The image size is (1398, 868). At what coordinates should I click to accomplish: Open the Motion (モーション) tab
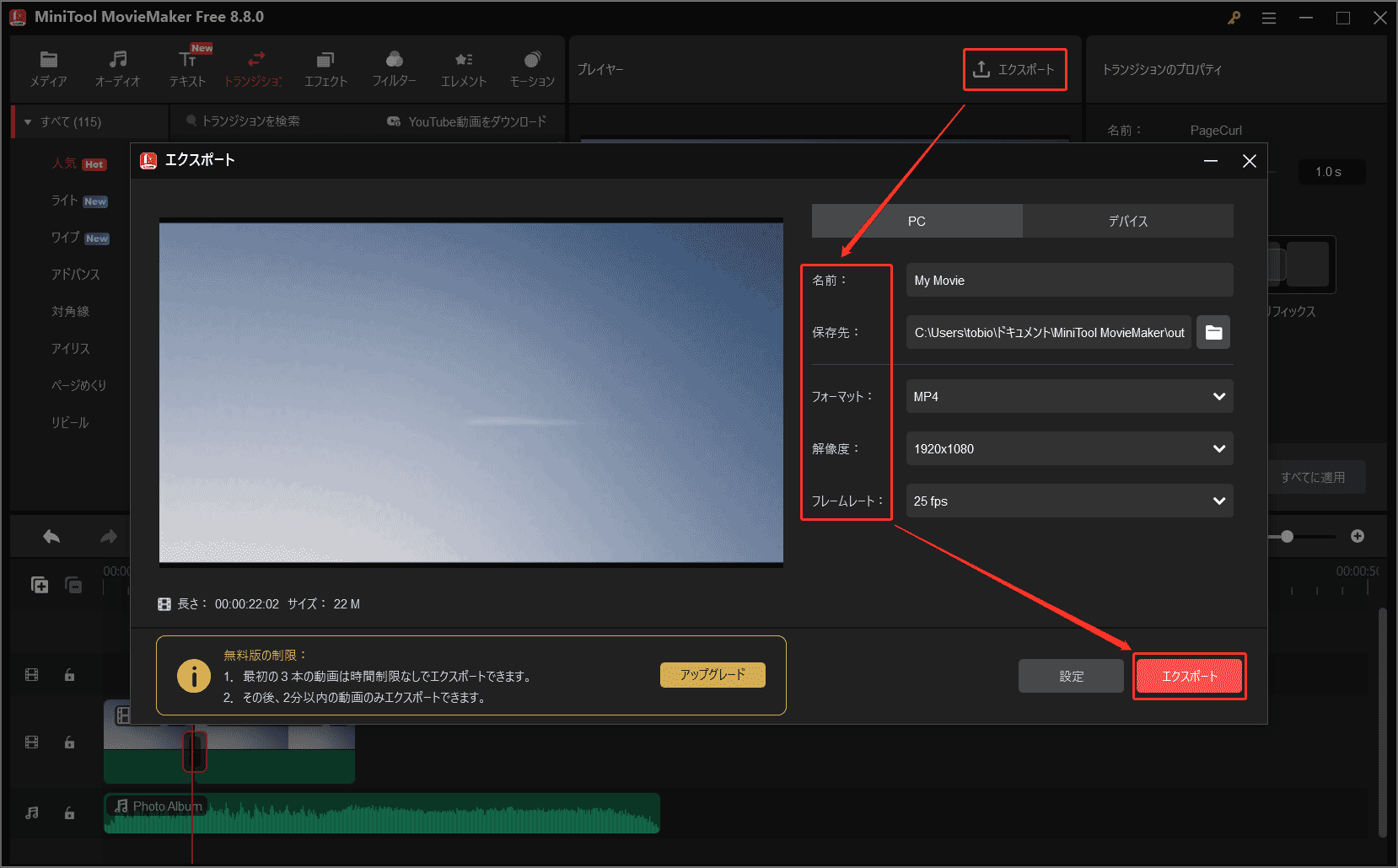pyautogui.click(x=532, y=69)
